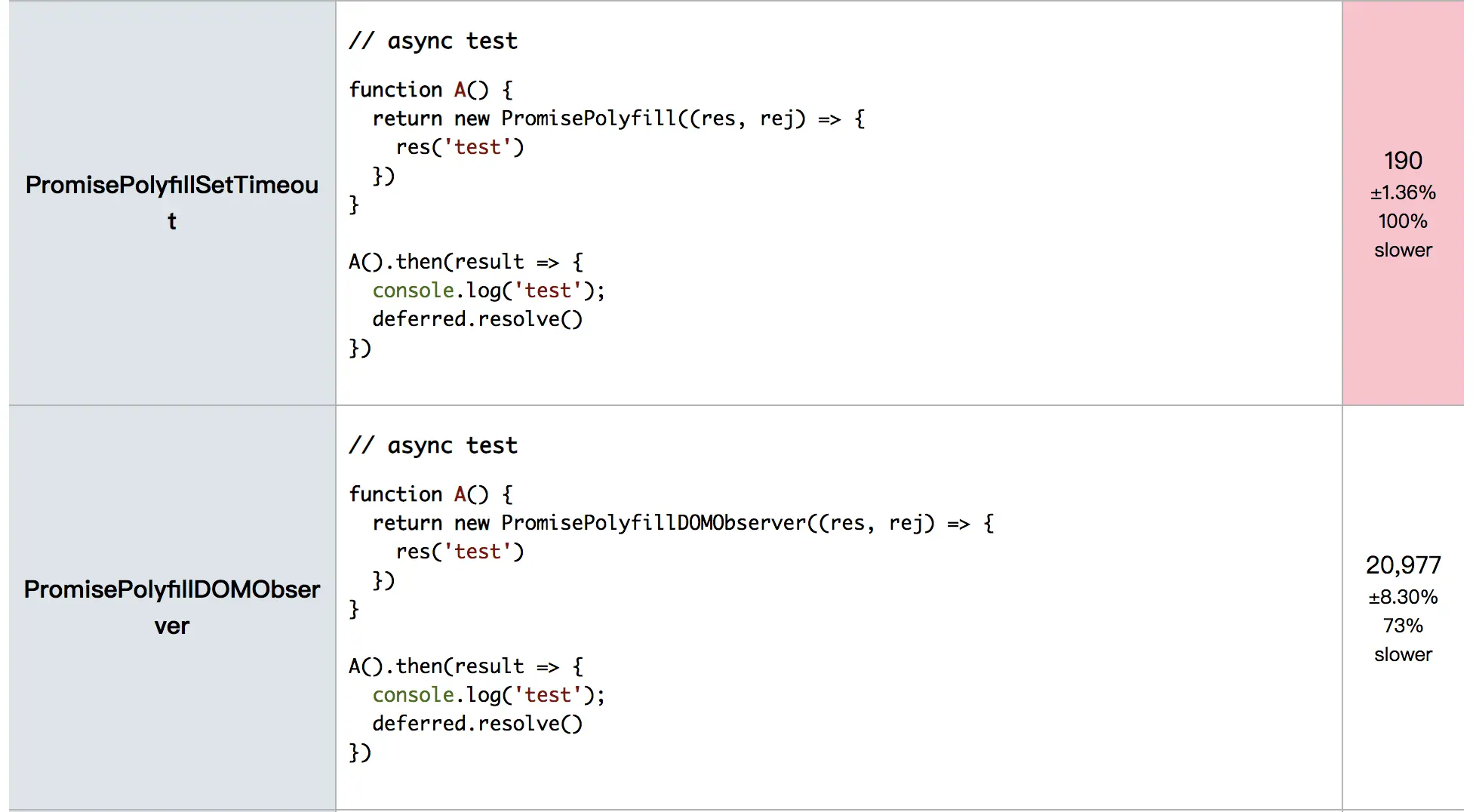Click the second res('test') call
1473x812 pixels.
(460, 552)
